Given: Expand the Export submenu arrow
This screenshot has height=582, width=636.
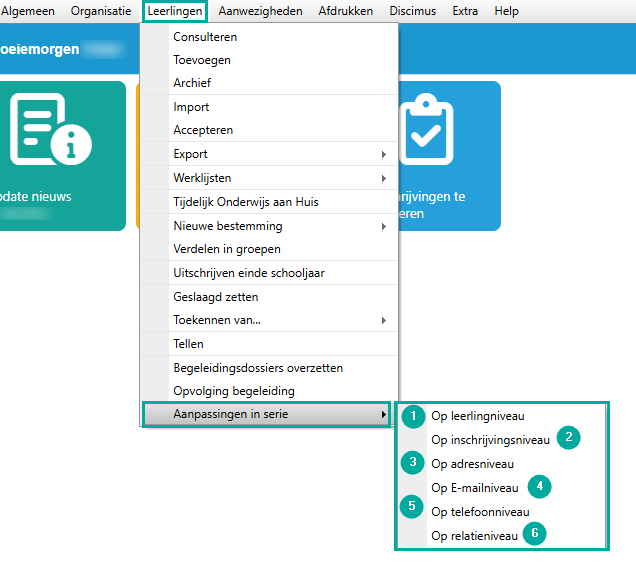Looking at the screenshot, I should (x=383, y=154).
